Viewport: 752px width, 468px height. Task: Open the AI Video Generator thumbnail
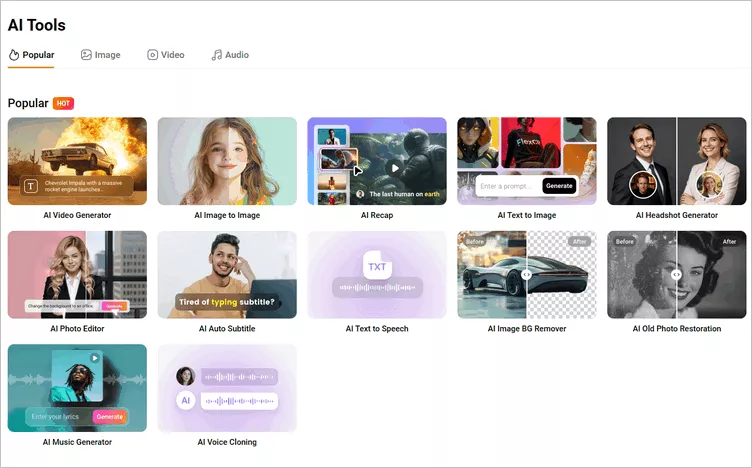point(77,161)
